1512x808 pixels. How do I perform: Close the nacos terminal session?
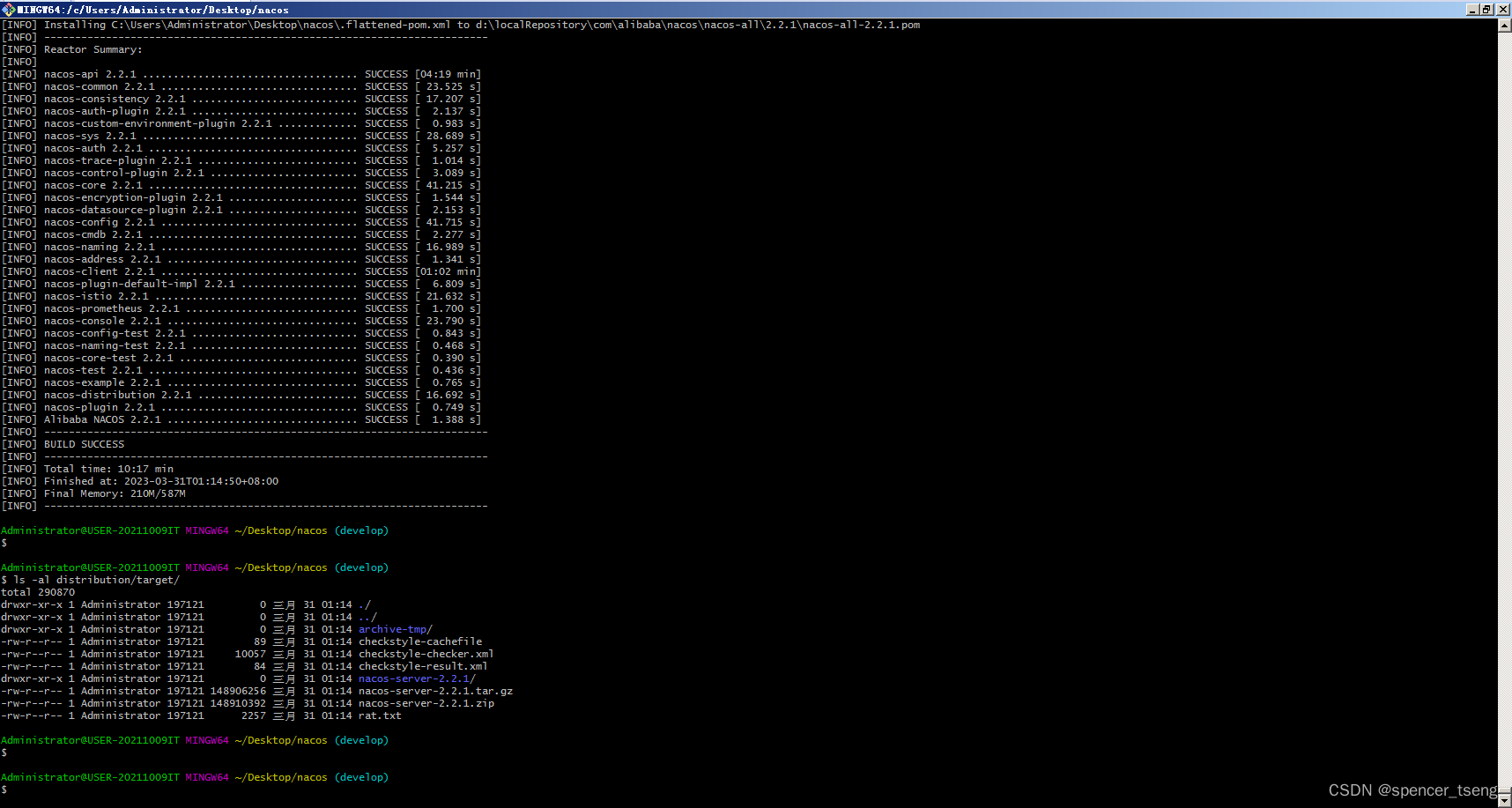[1502, 9]
